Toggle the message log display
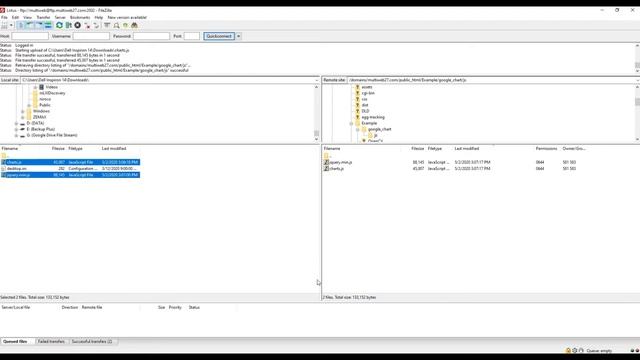The height and width of the screenshot is (360, 640). (21, 25)
